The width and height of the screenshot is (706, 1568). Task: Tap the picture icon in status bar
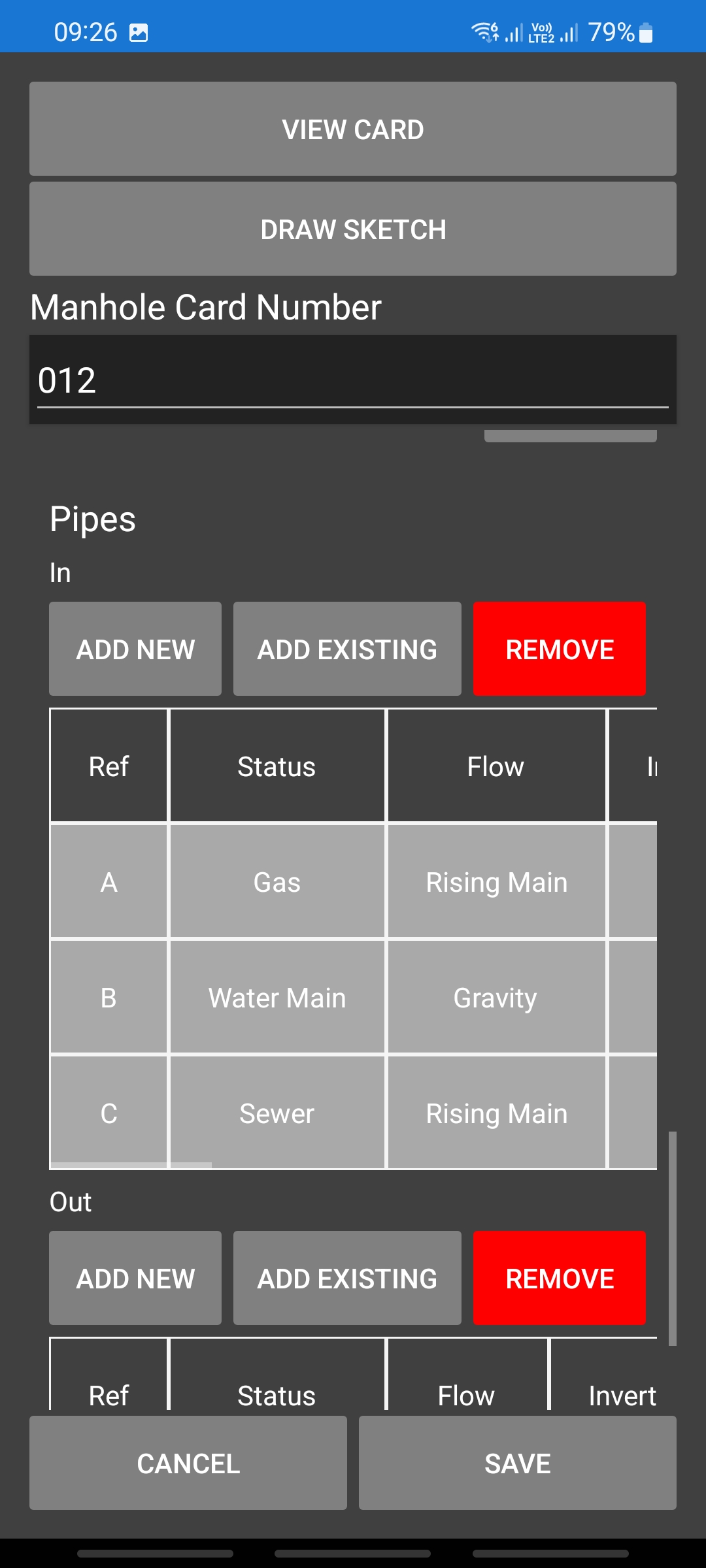139,33
